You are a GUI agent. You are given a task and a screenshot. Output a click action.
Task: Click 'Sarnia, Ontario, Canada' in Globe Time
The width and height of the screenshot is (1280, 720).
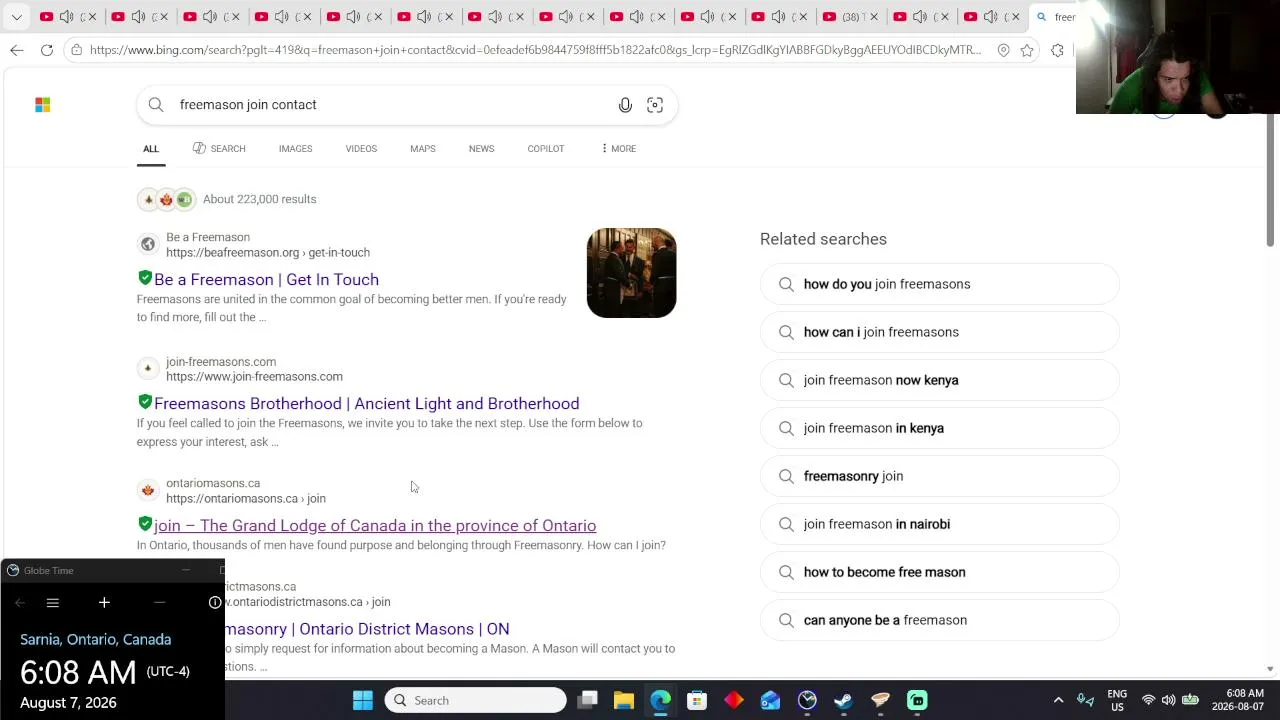pyautogui.click(x=96, y=640)
